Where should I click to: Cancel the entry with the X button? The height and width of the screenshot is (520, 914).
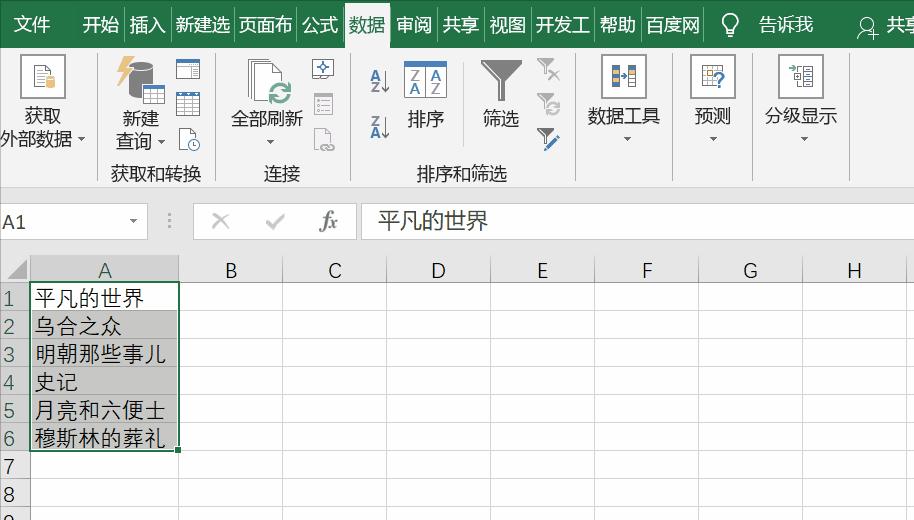[x=220, y=221]
